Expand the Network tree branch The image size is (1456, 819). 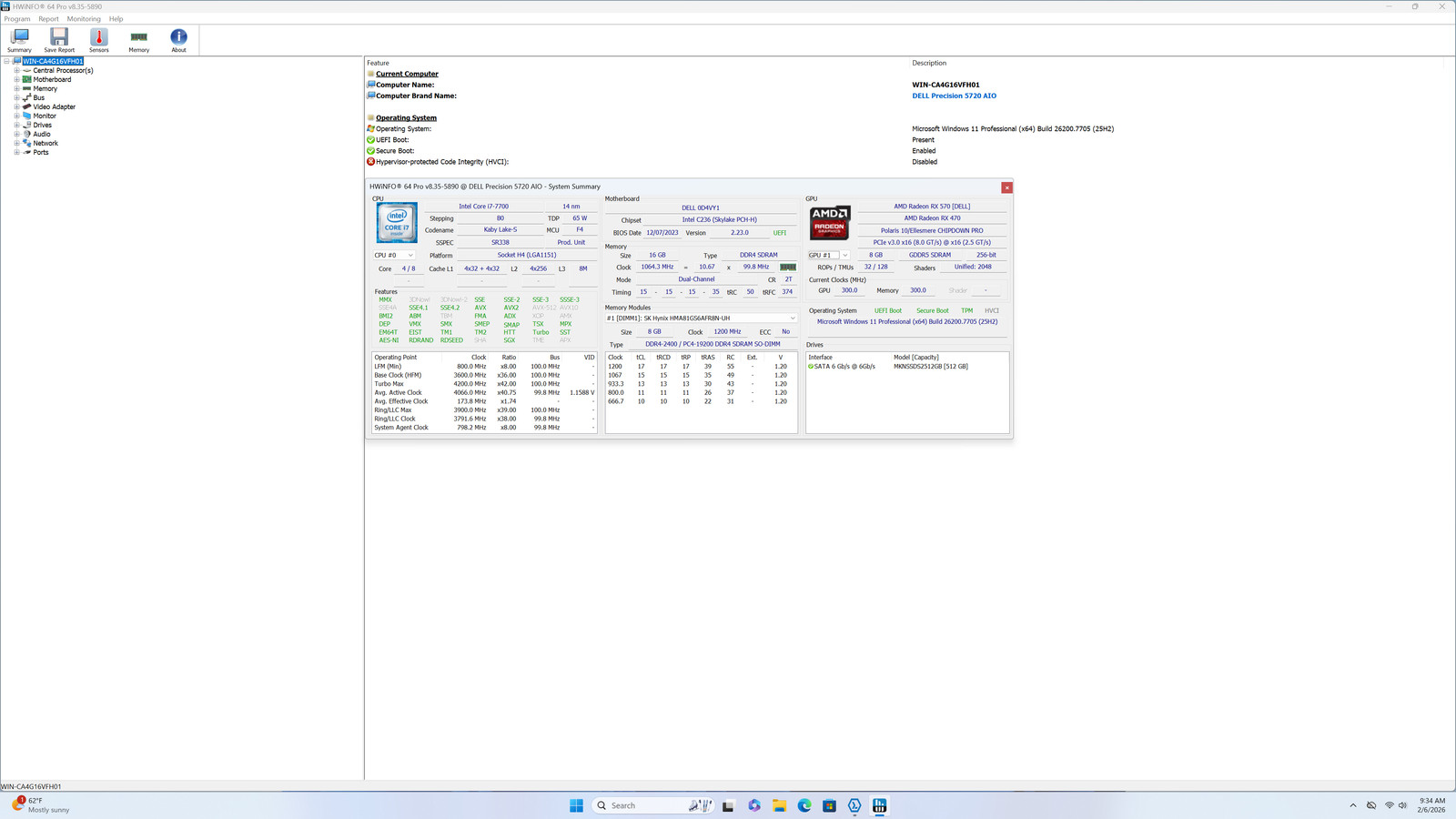(x=16, y=143)
